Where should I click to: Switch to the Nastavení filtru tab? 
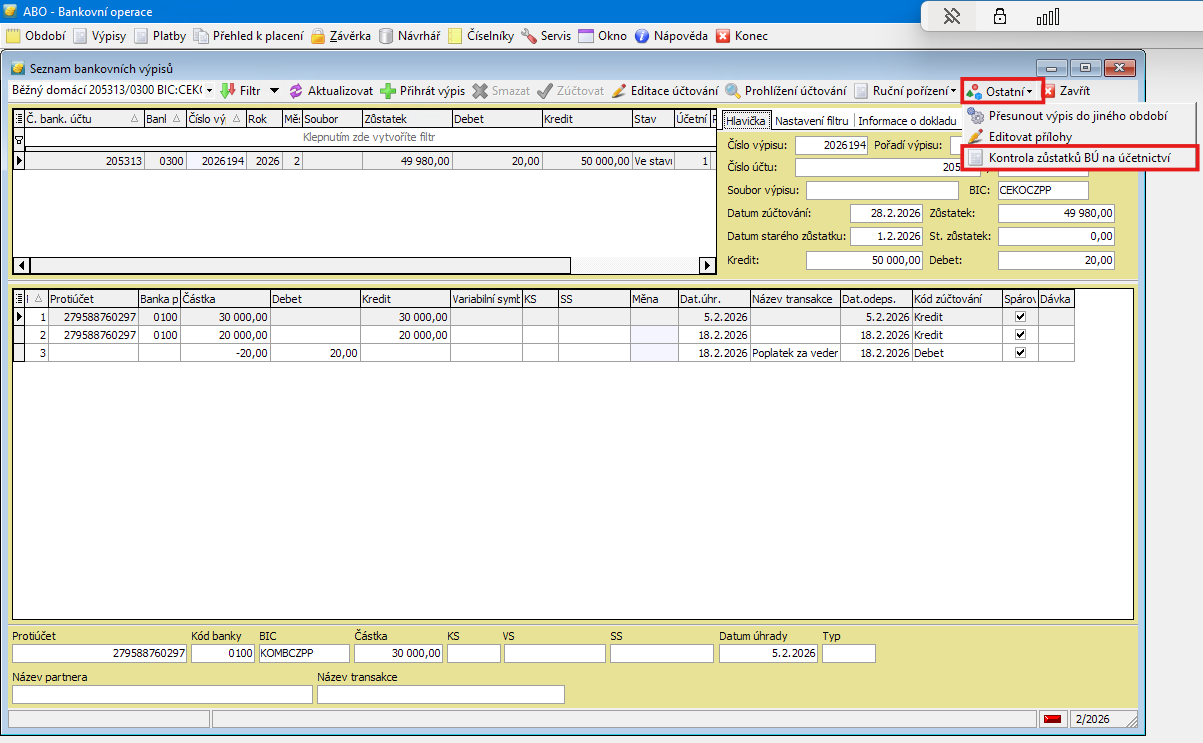click(x=812, y=121)
